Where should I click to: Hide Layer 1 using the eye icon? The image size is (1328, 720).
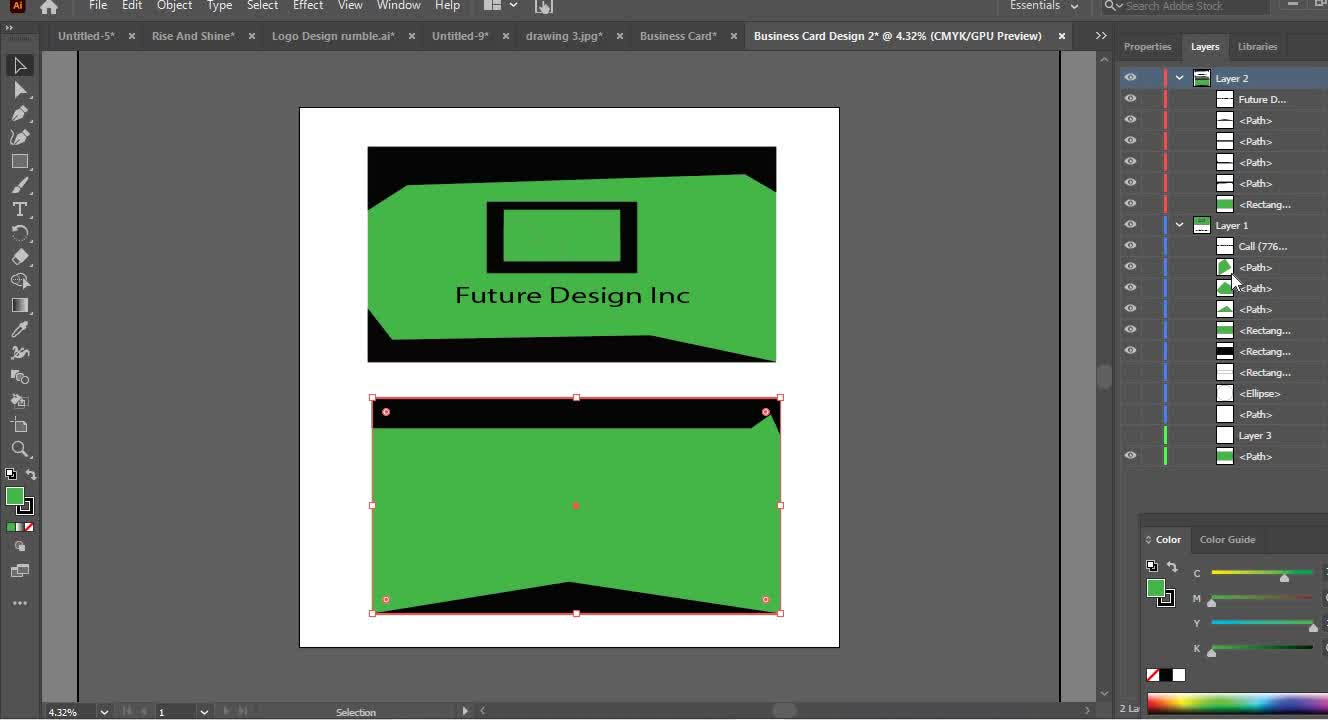(x=1130, y=225)
